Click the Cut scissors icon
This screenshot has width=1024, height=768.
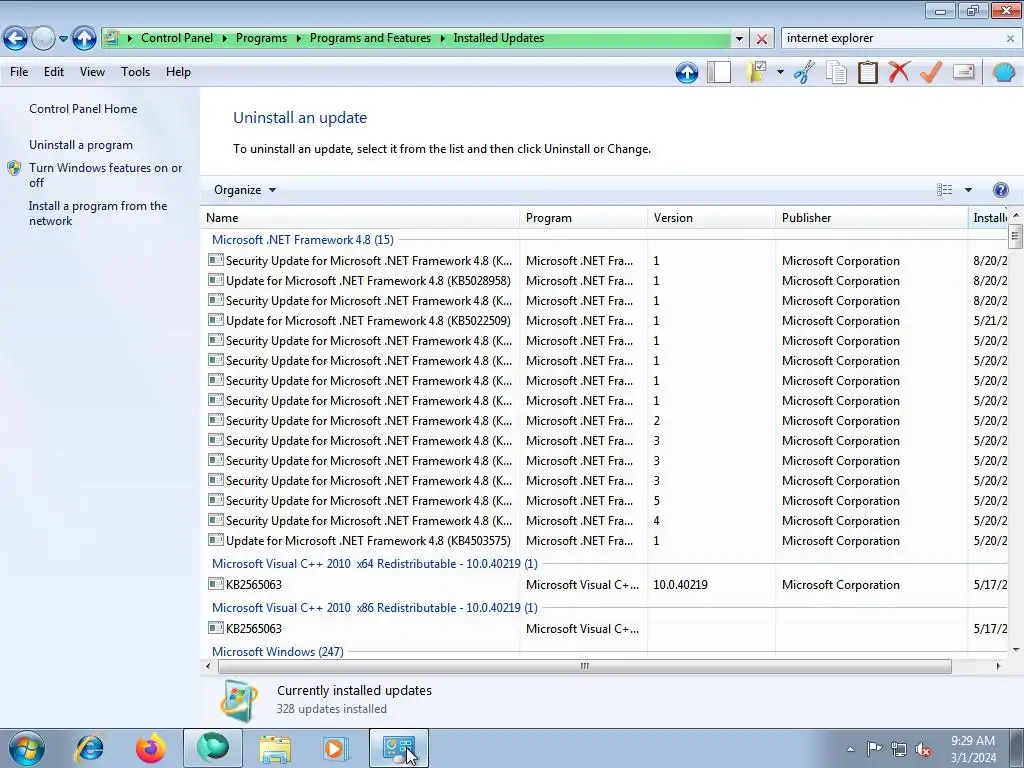point(805,72)
